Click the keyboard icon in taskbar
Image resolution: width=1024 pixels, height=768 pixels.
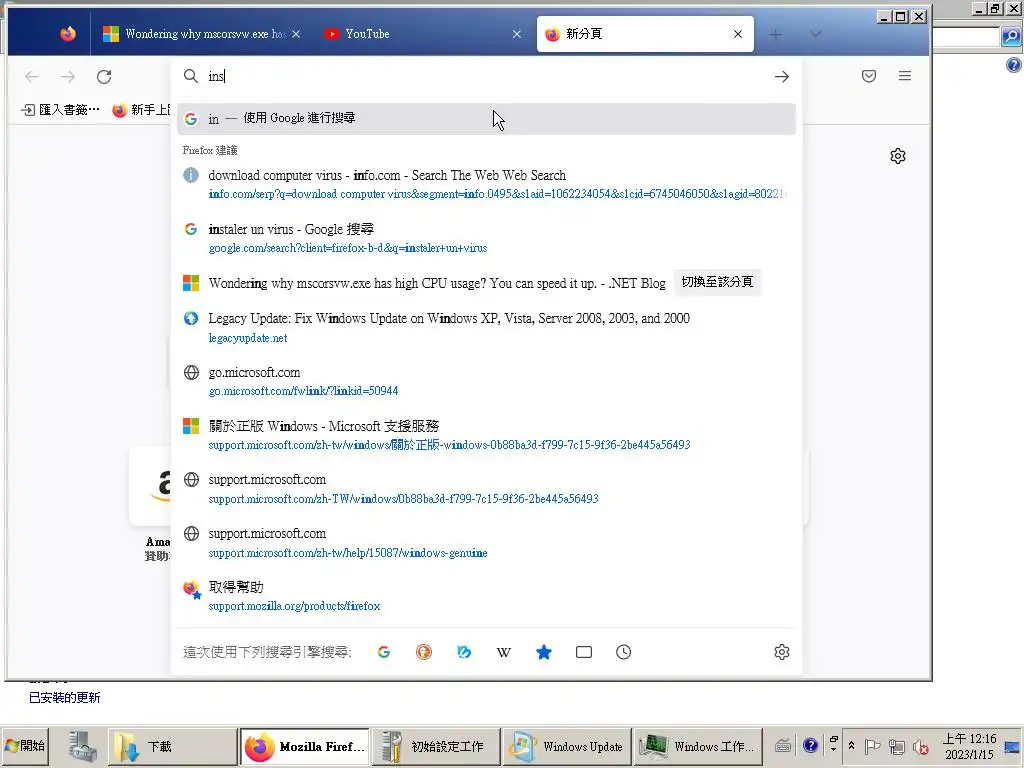click(x=783, y=745)
